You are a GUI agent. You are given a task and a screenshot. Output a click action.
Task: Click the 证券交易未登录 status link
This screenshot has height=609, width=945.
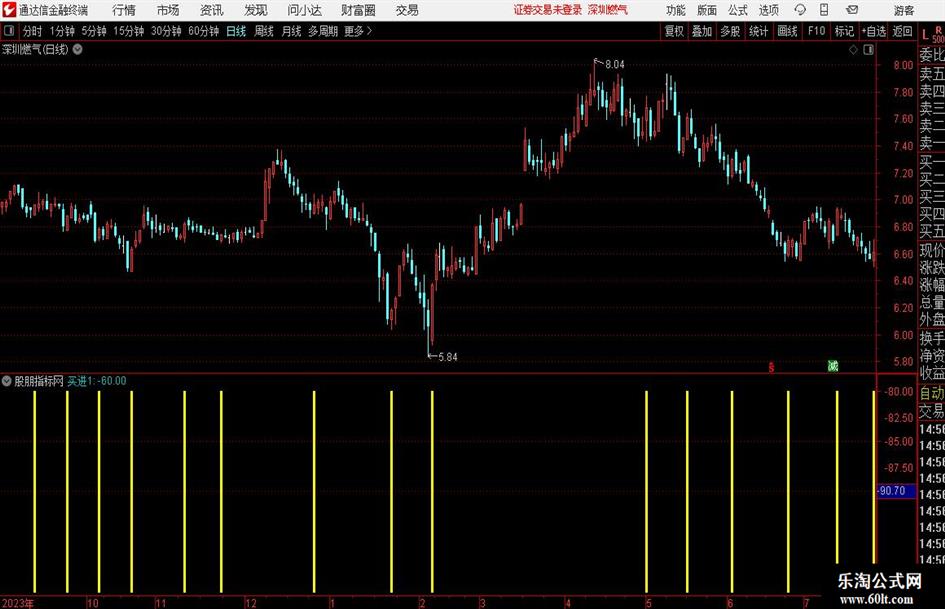click(548, 10)
